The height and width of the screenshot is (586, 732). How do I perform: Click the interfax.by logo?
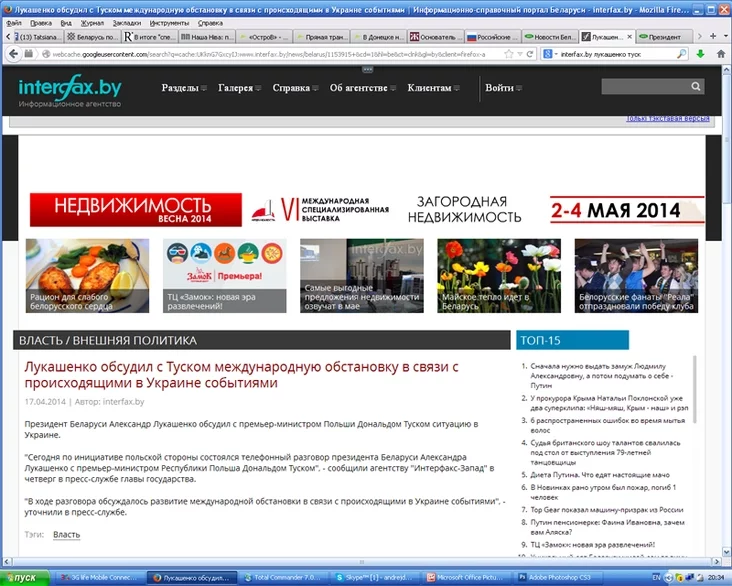pos(69,90)
